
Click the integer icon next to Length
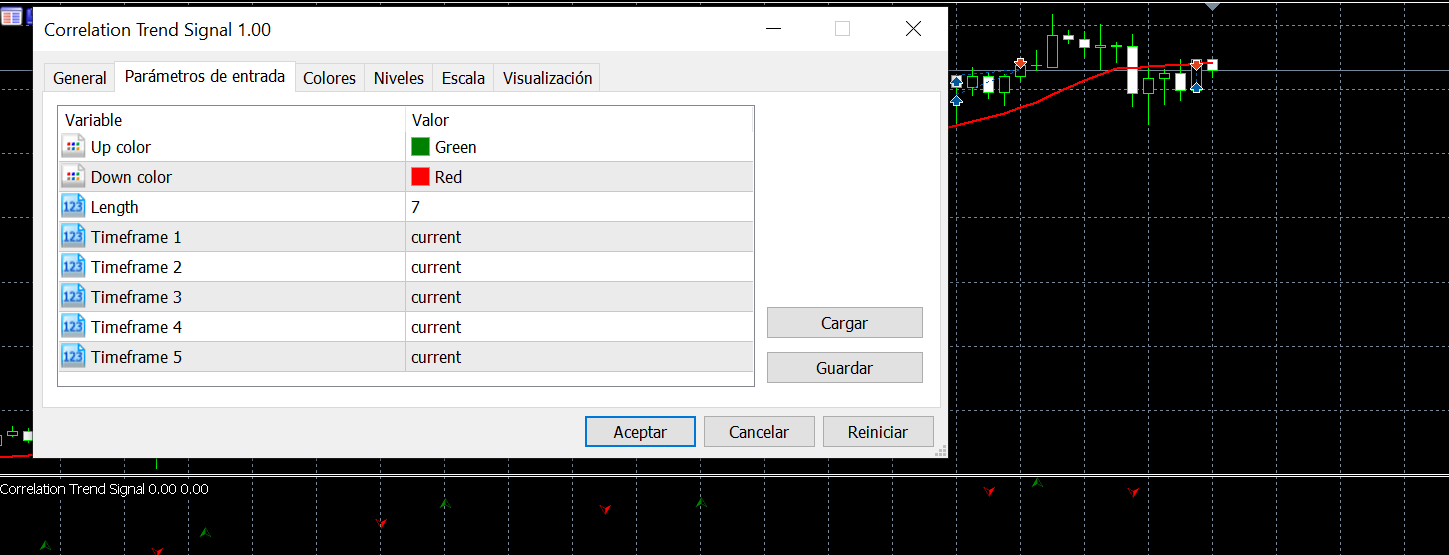(x=73, y=207)
